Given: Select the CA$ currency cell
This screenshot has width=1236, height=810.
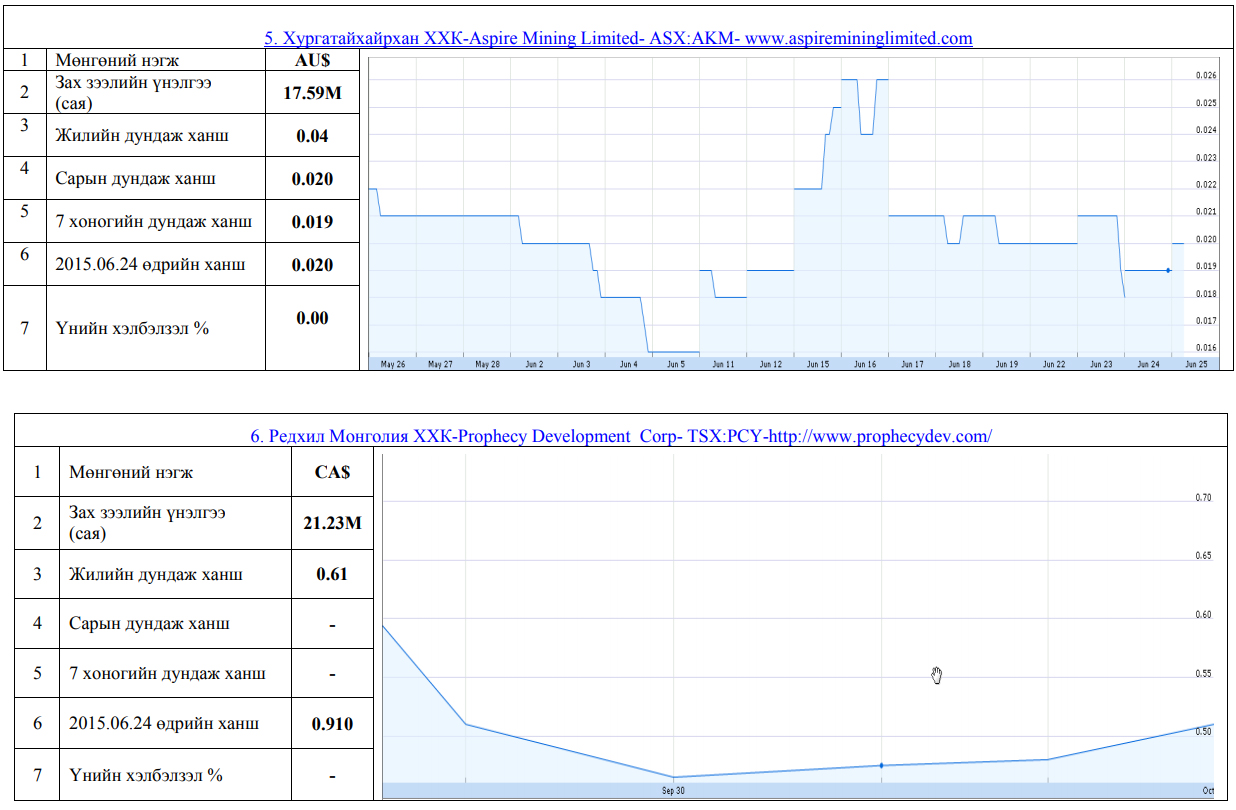Looking at the screenshot, I should [332, 472].
